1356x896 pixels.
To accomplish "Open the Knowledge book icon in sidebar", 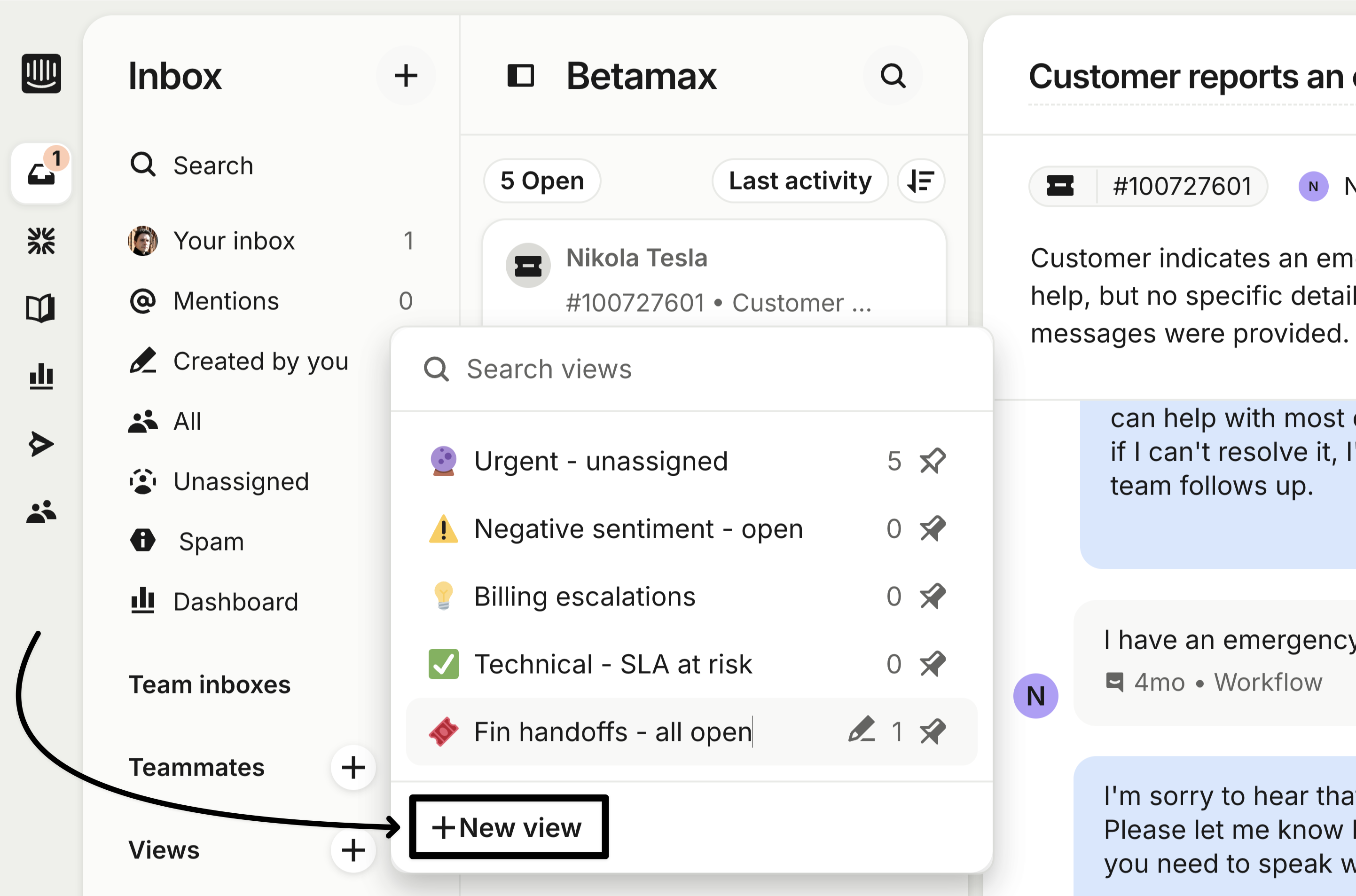I will [x=41, y=308].
